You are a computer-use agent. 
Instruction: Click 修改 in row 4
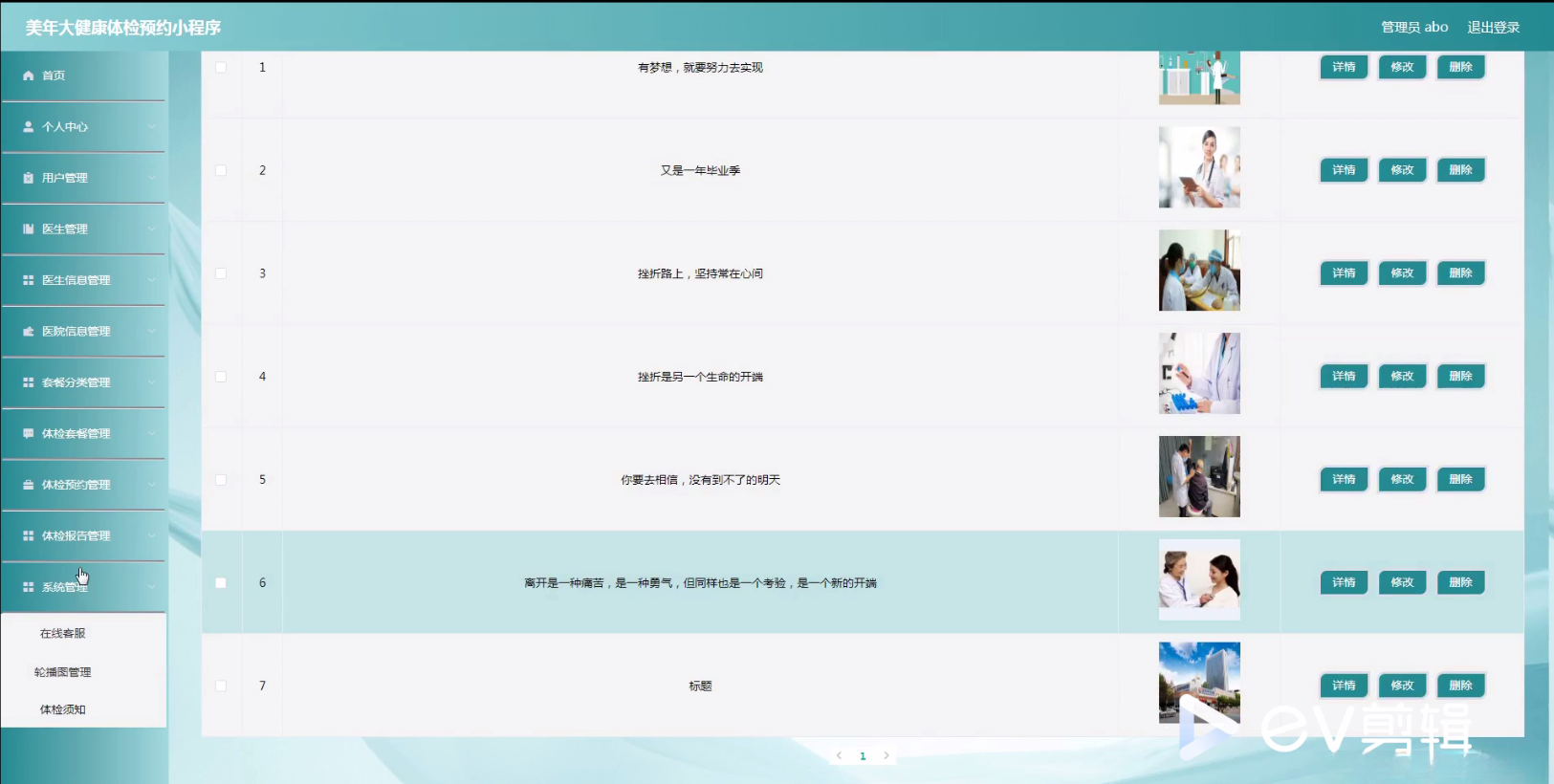click(1402, 377)
